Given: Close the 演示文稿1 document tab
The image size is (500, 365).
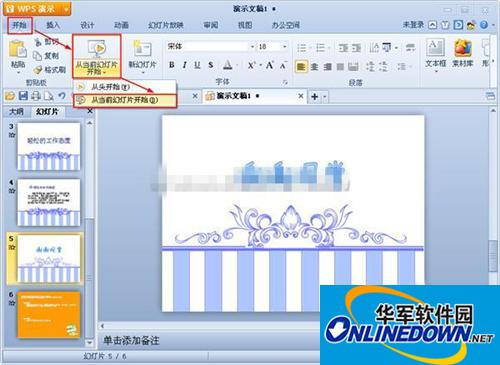Looking at the screenshot, I should (300, 96).
